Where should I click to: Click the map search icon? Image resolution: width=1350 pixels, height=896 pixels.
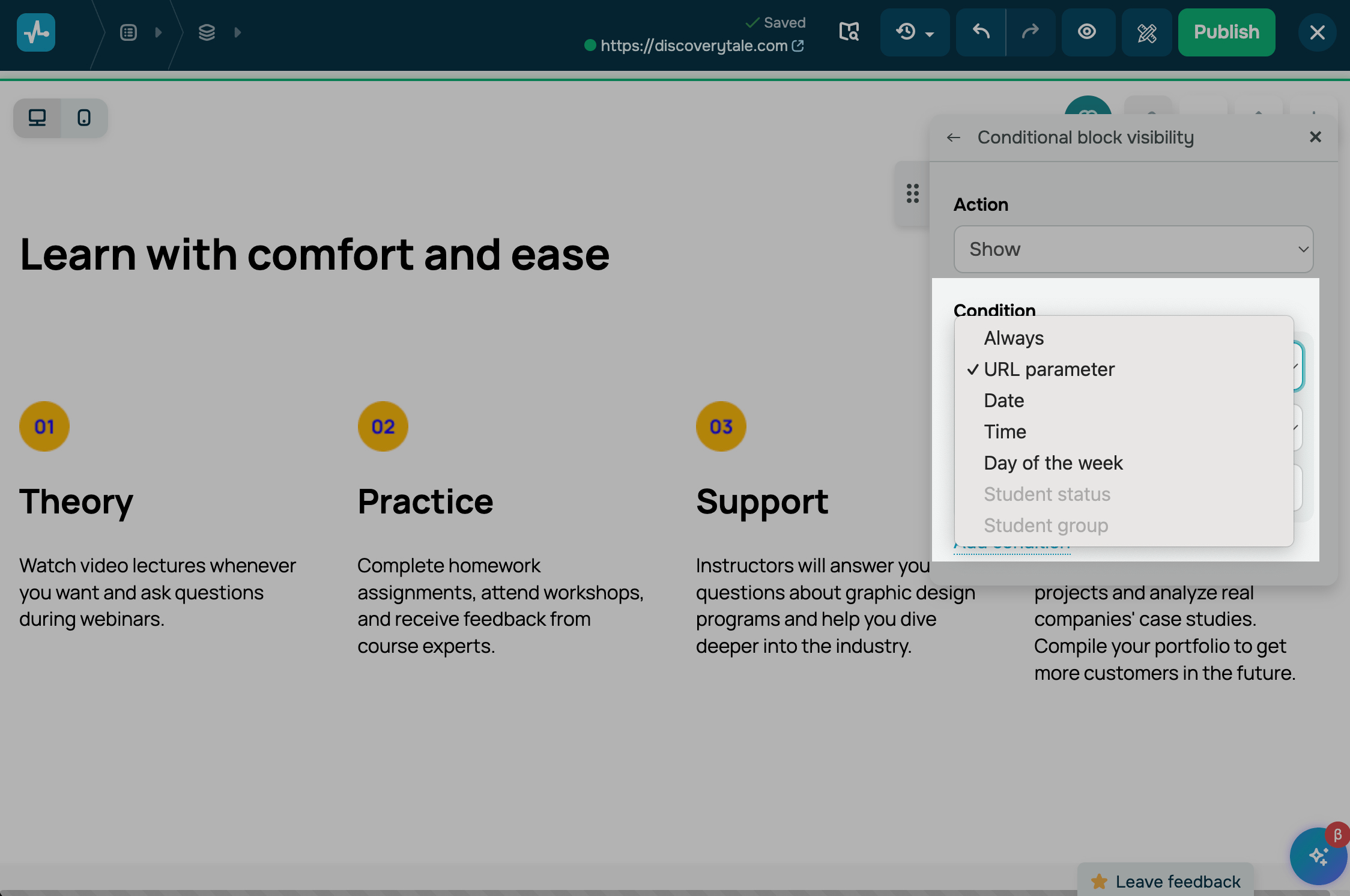[x=849, y=32]
